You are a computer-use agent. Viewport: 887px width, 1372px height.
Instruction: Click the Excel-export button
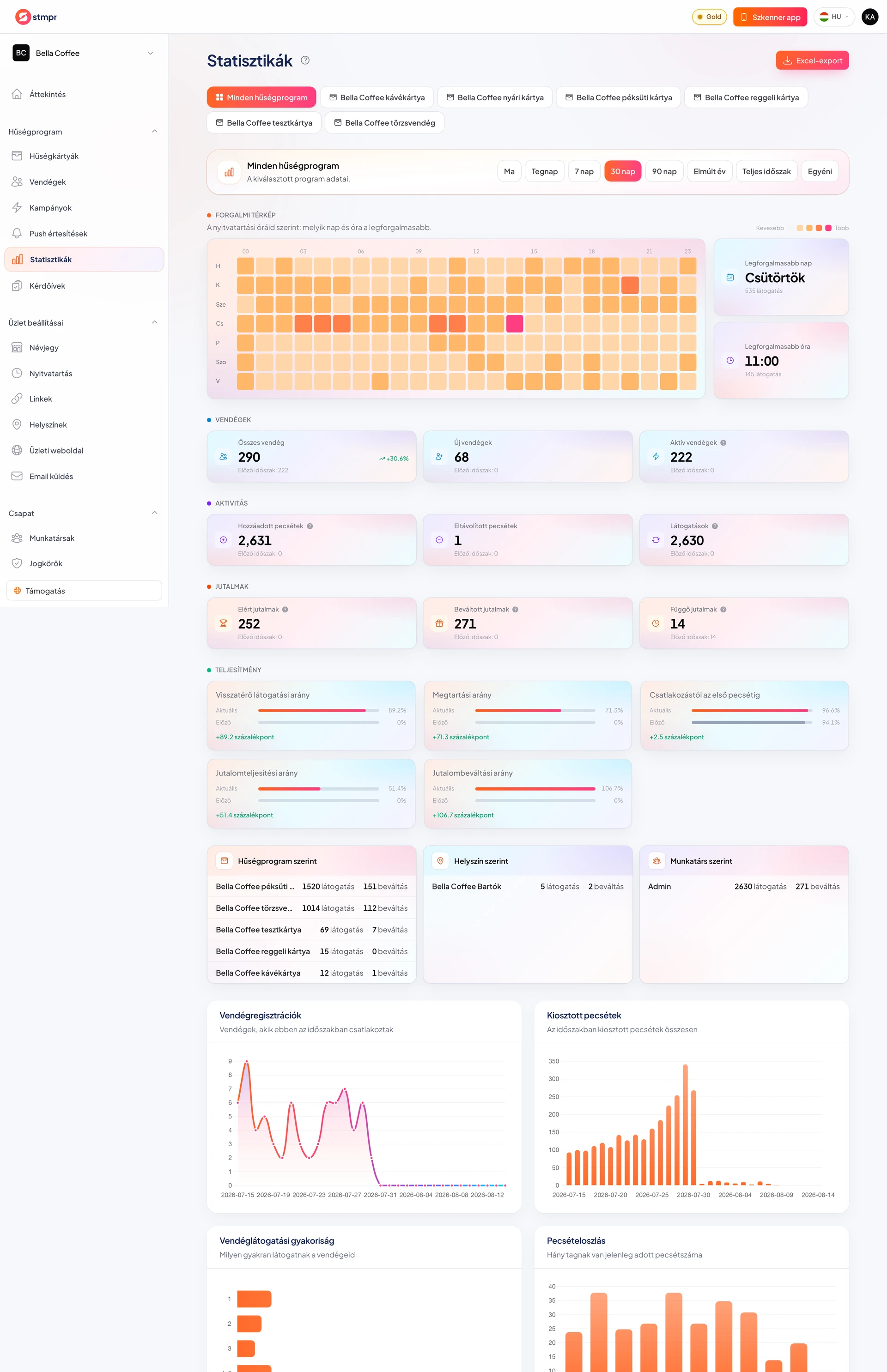point(812,60)
